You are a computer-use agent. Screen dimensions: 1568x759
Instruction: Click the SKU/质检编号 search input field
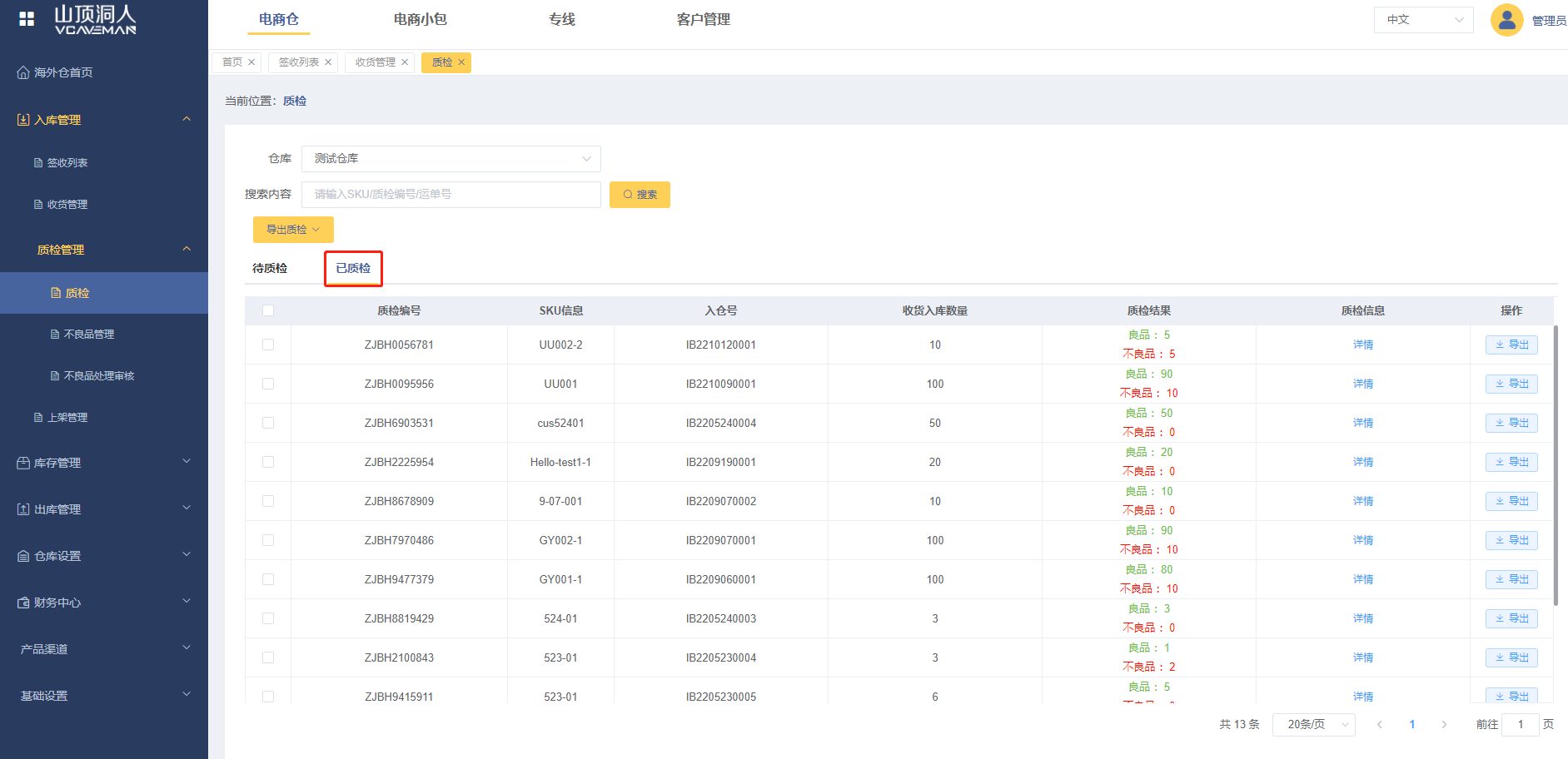point(450,195)
